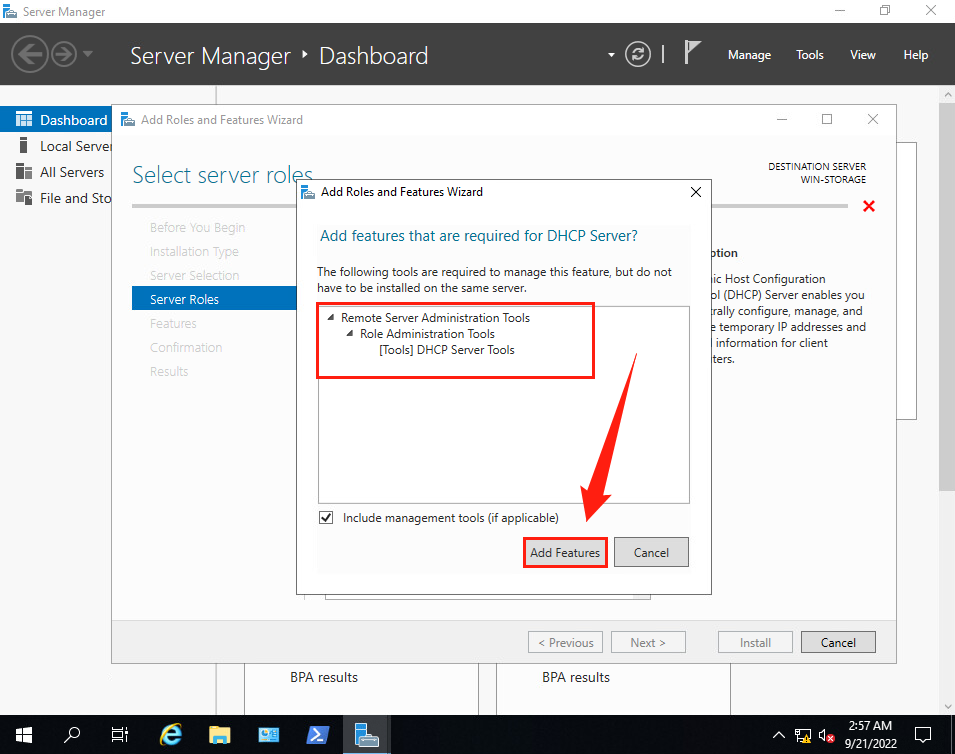Click the All Servers icon in sidebar
This screenshot has width=955, height=754.
point(24,172)
